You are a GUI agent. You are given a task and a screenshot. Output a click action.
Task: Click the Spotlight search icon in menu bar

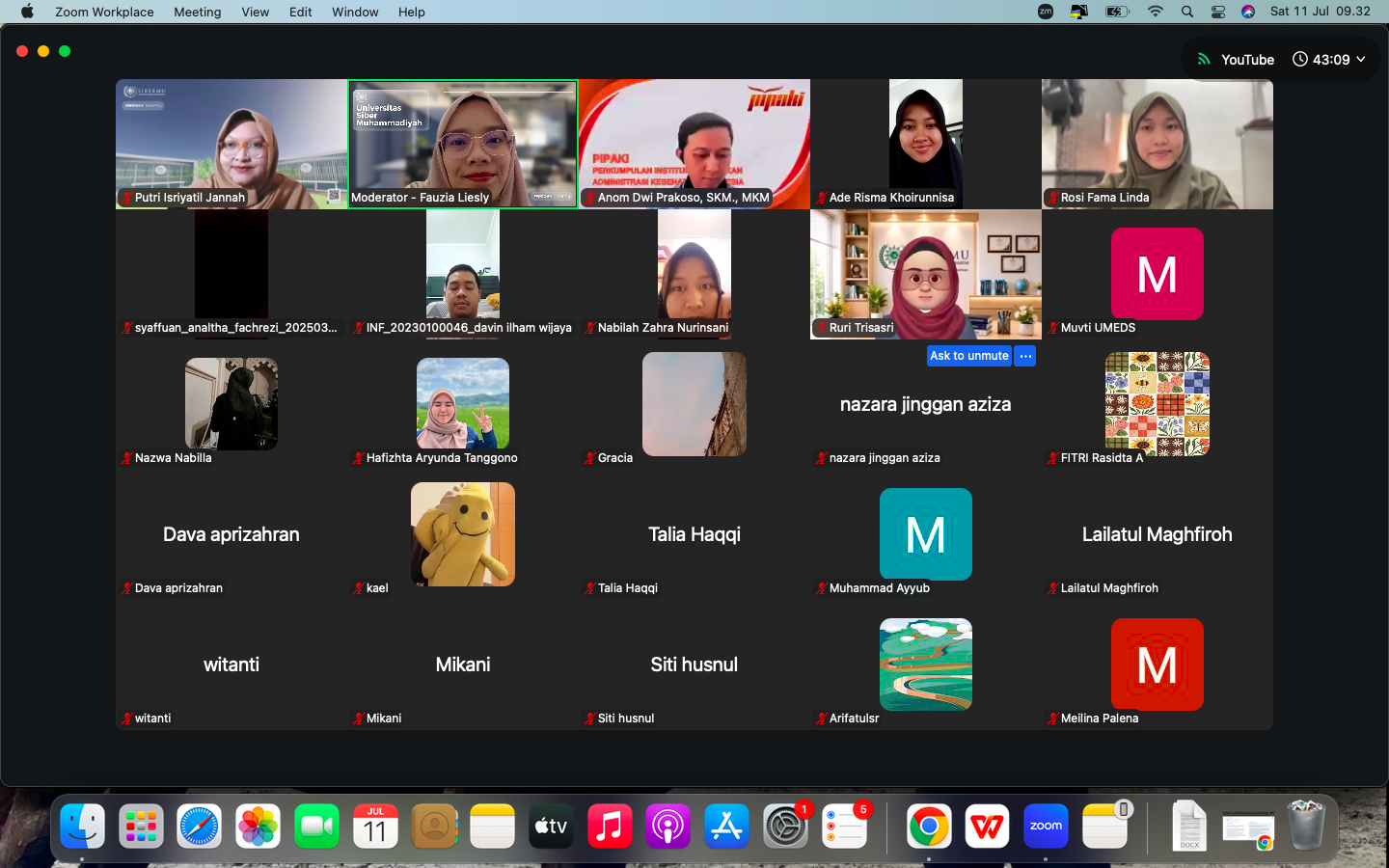[1187, 12]
